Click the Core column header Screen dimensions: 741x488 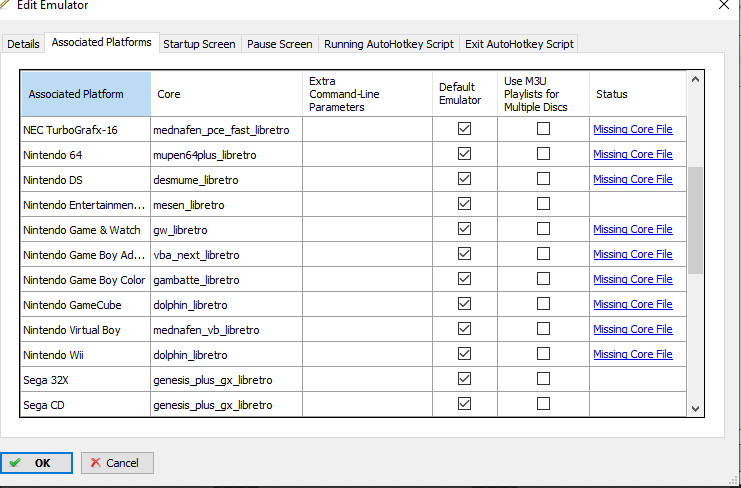[227, 94]
